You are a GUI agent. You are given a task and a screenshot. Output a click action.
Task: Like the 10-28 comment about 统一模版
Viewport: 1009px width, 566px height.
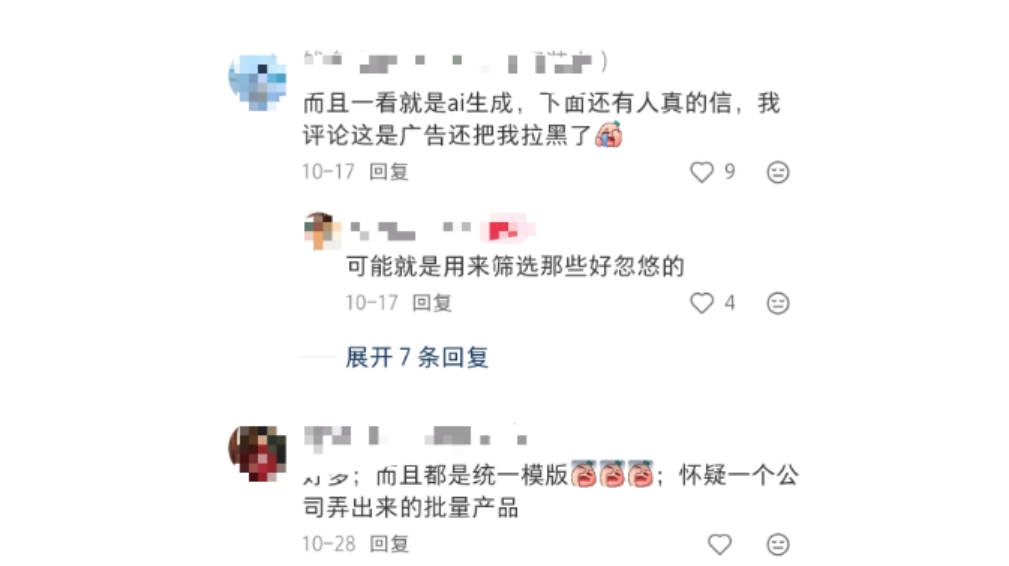[x=719, y=545]
